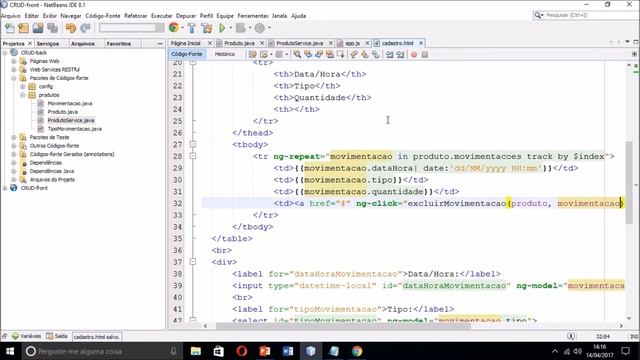Viewport: 640px width, 360px height.
Task: Collapse code fold at line 37
Action: tap(193, 262)
